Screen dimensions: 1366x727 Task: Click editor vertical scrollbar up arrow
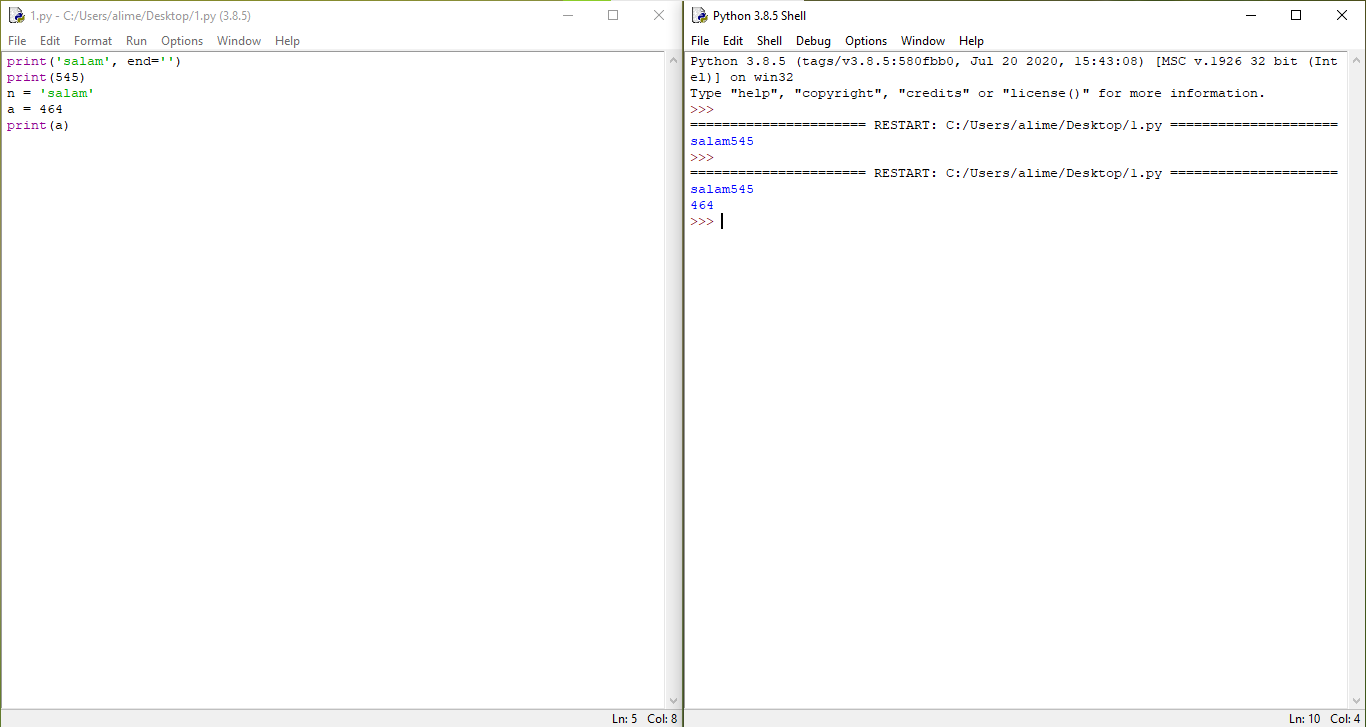coord(673,61)
